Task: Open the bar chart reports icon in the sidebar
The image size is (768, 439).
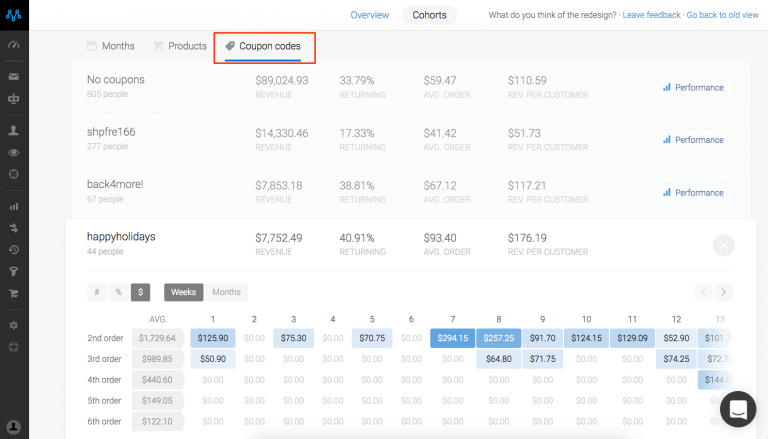Action: coord(14,206)
